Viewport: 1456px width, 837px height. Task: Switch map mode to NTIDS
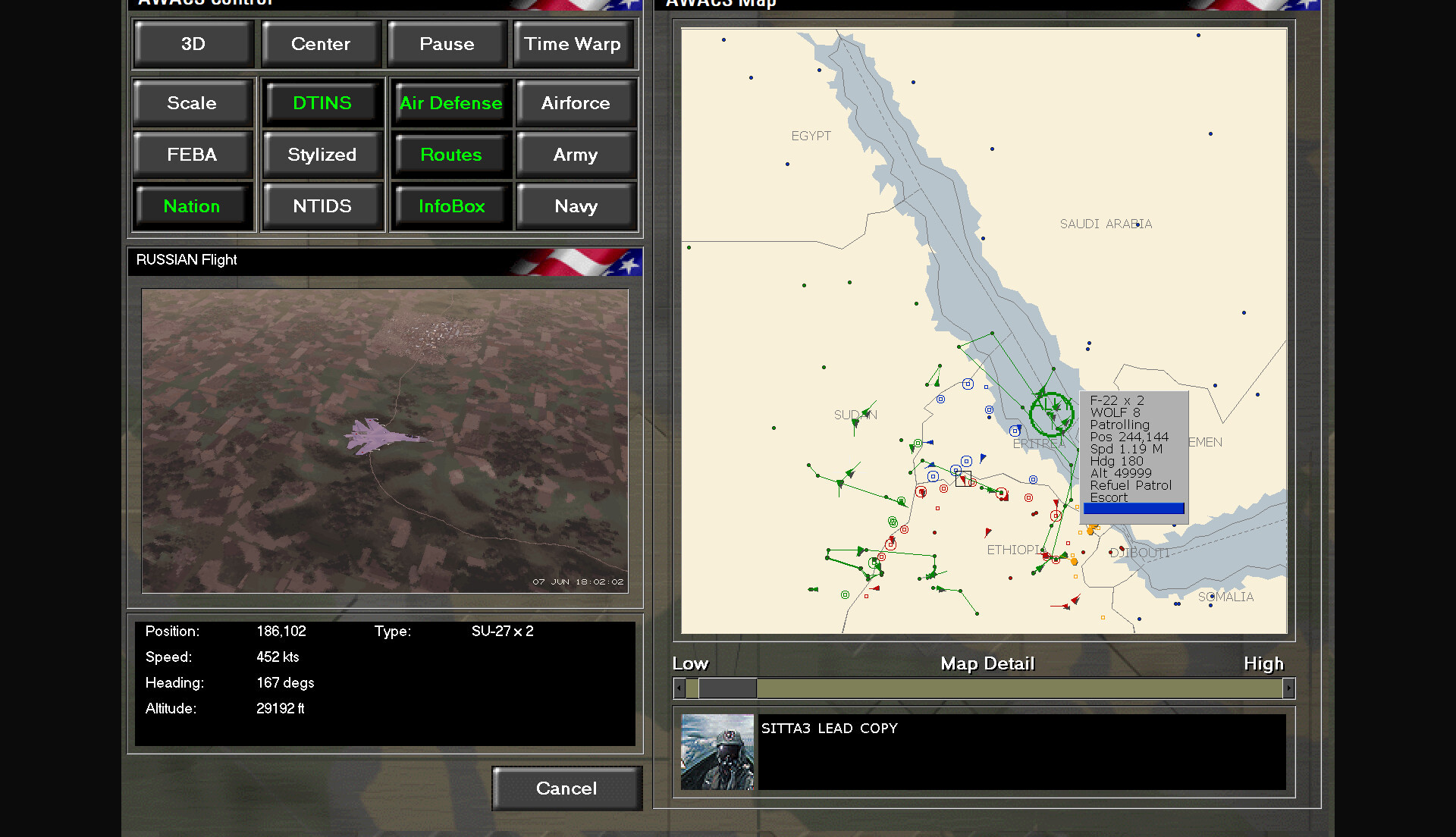322,206
